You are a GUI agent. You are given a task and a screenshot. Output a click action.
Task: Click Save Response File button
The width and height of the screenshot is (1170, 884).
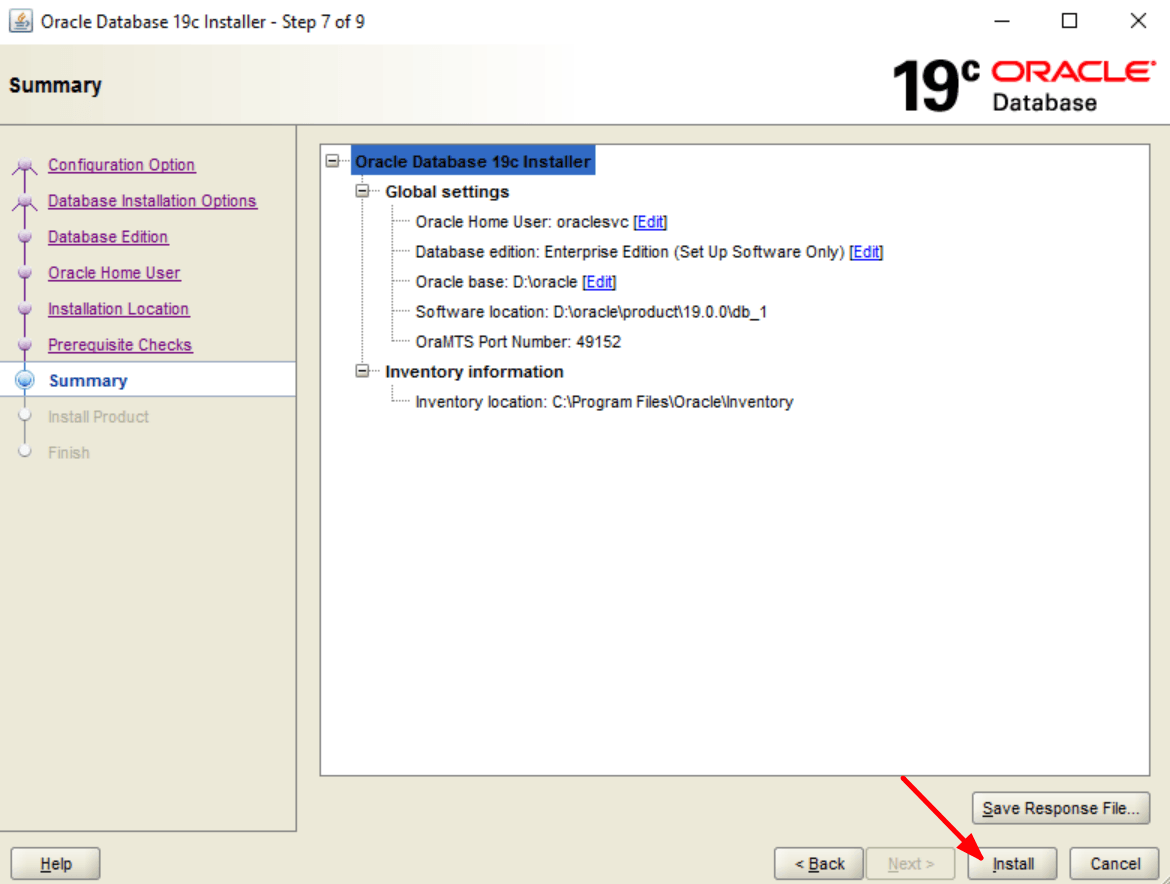tap(1060, 808)
